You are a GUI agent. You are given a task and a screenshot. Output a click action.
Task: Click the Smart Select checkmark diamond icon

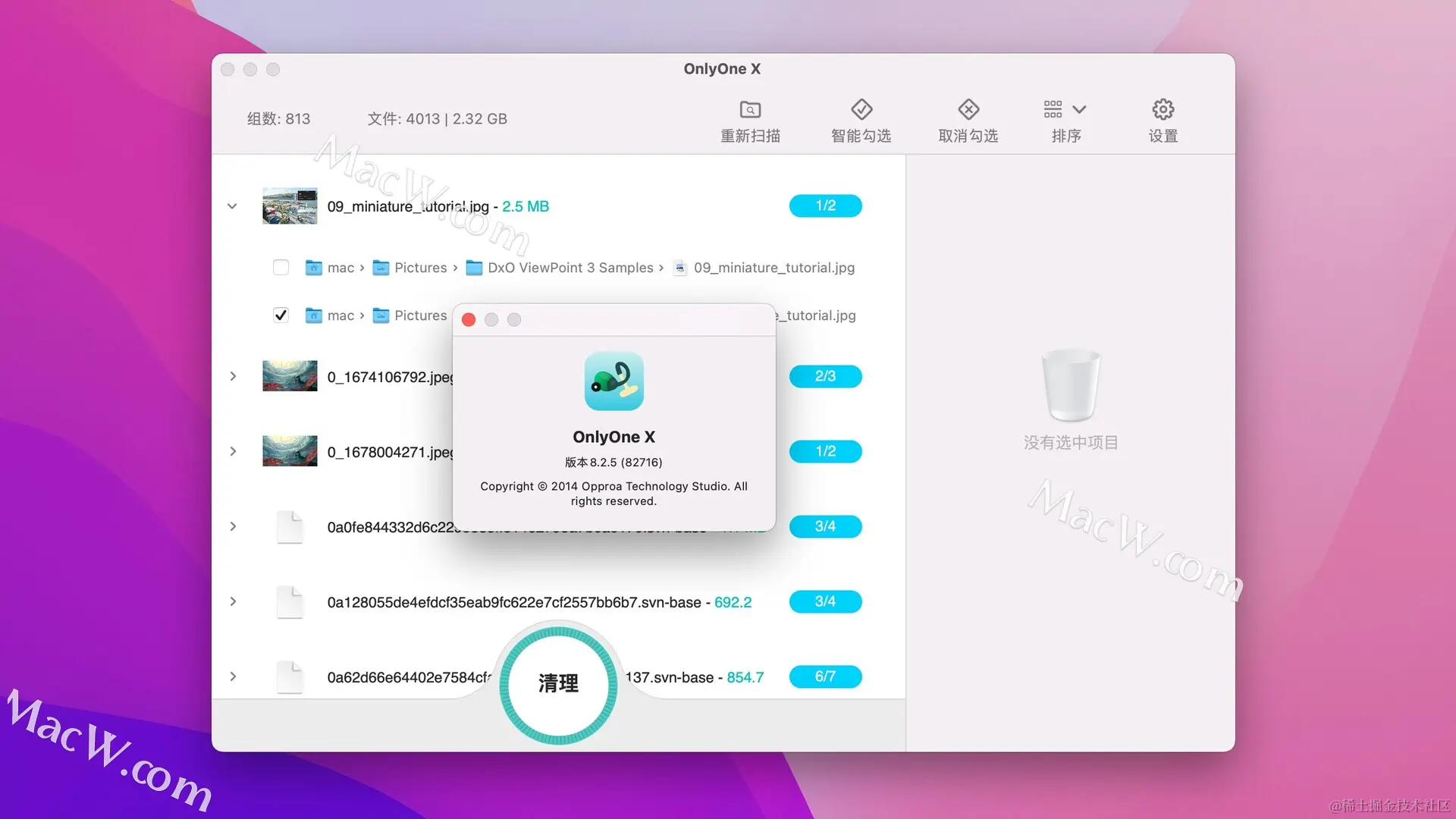(x=861, y=109)
